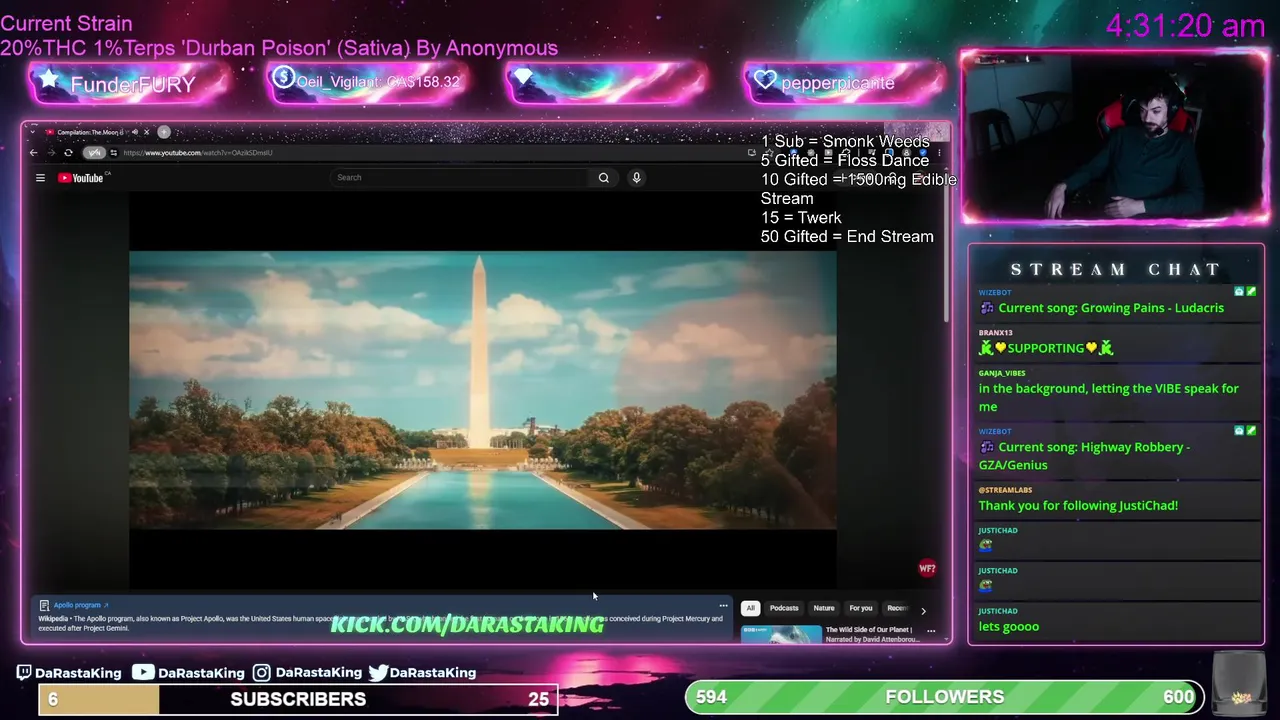The height and width of the screenshot is (720, 1280).
Task: Play the Washington Monument video
Action: pos(482,390)
